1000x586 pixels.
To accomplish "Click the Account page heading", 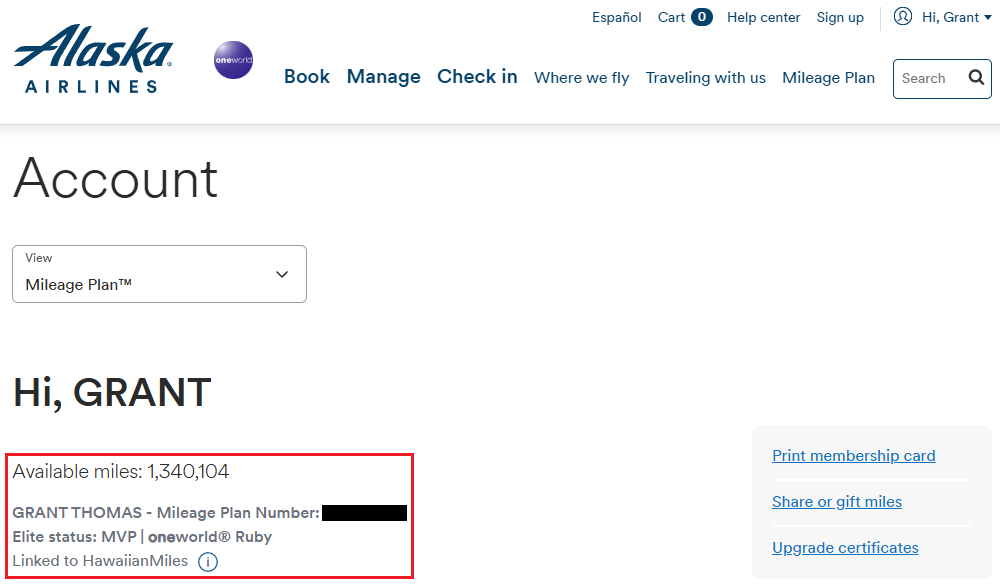I will pyautogui.click(x=115, y=178).
